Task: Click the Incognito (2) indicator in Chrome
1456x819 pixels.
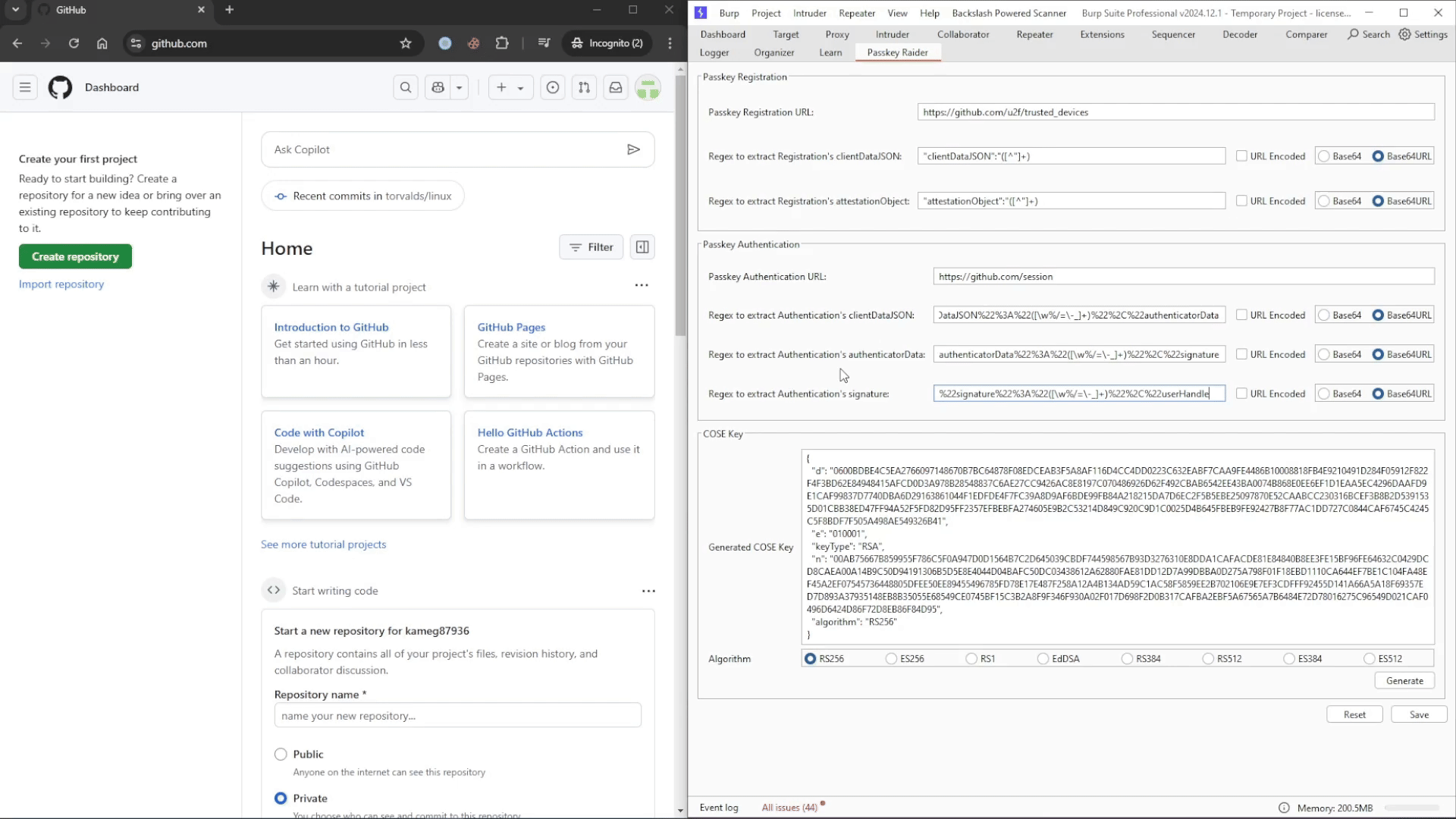Action: 607,43
